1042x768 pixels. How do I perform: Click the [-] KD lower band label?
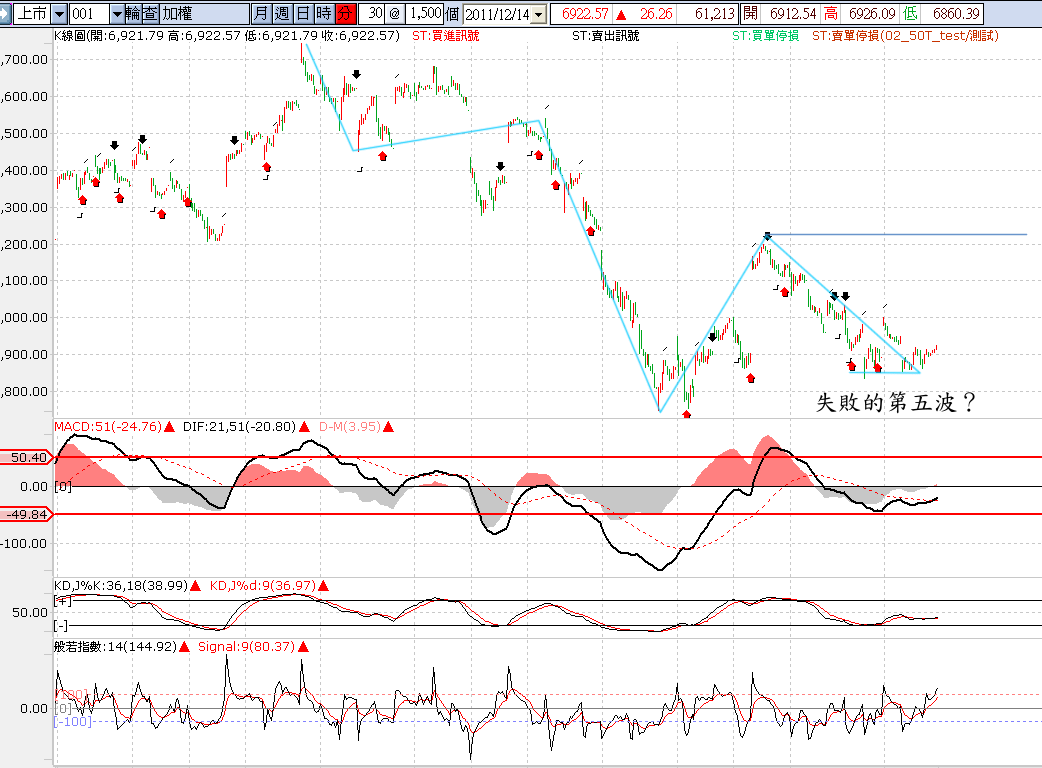61,626
